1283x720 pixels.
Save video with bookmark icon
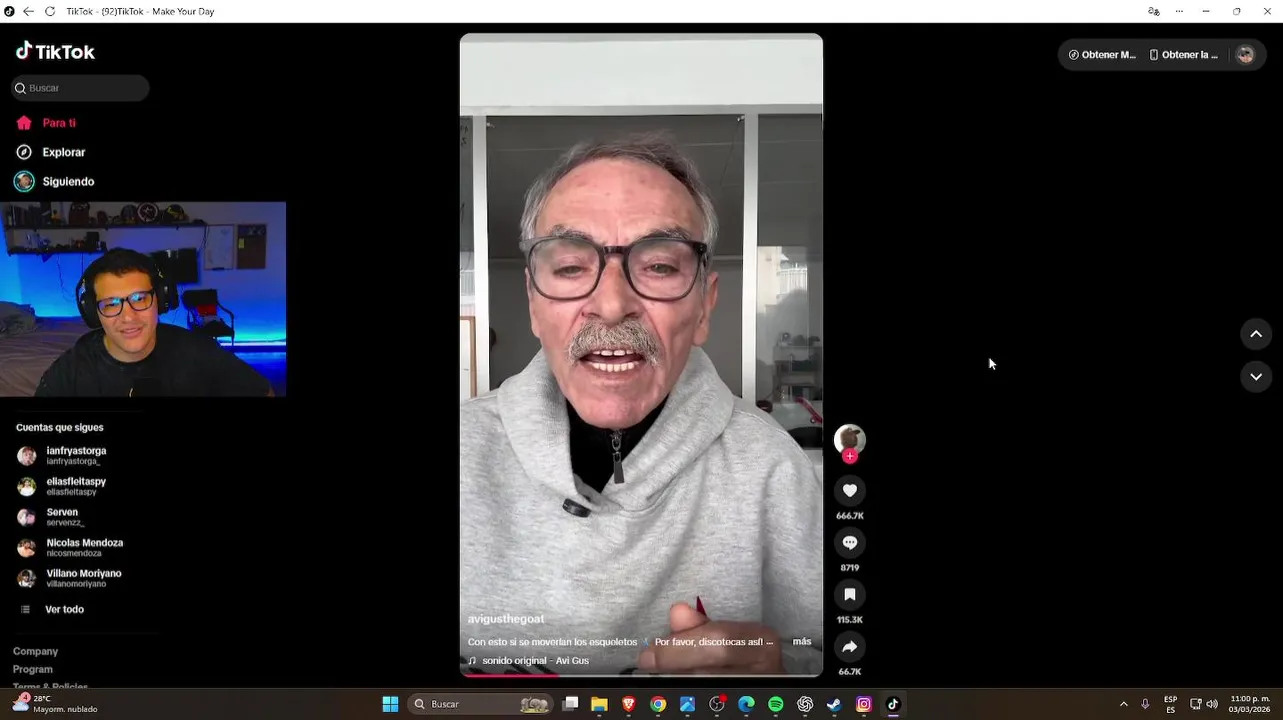point(850,594)
